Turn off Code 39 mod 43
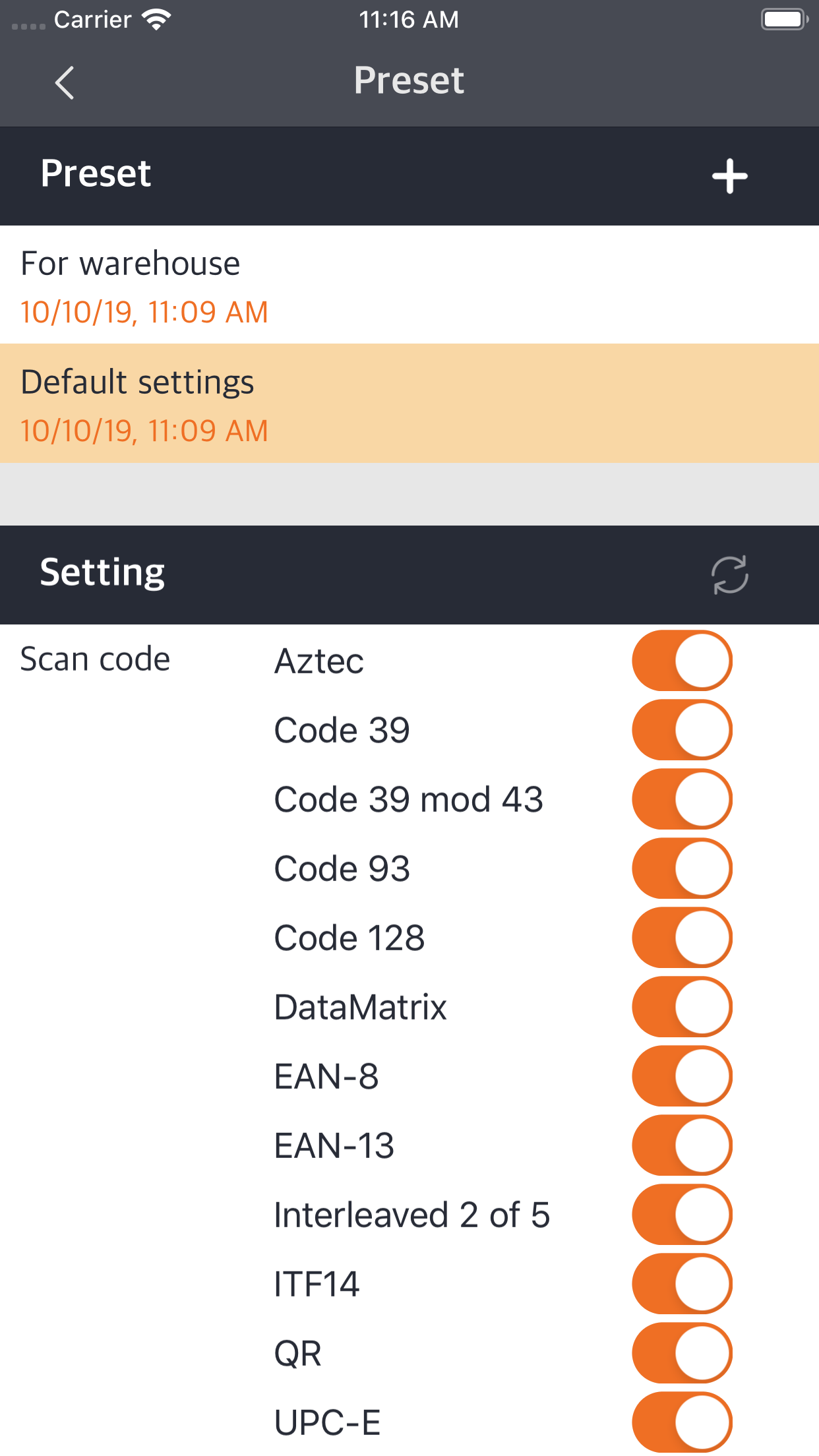819x1456 pixels. (x=682, y=799)
